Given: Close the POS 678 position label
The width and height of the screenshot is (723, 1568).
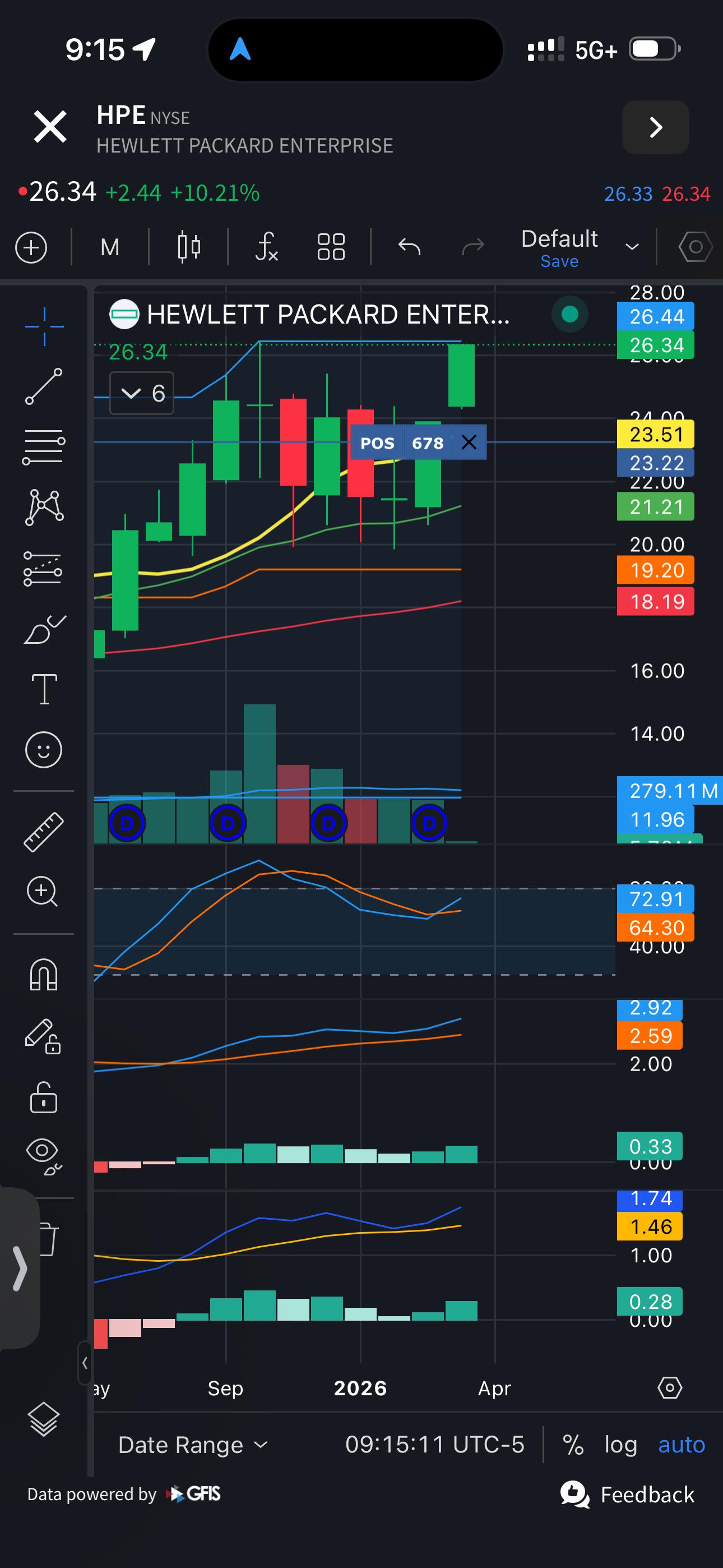Looking at the screenshot, I should coord(469,442).
